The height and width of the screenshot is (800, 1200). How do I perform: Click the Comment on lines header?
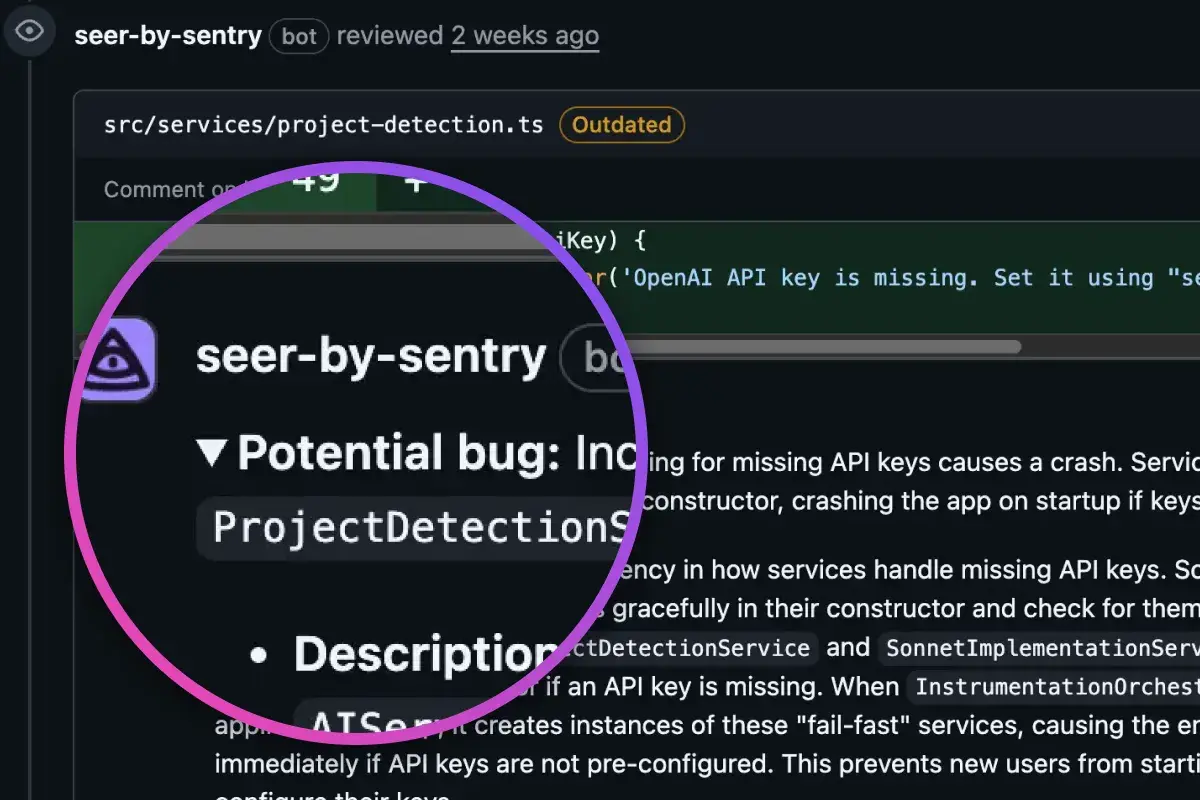click(172, 188)
